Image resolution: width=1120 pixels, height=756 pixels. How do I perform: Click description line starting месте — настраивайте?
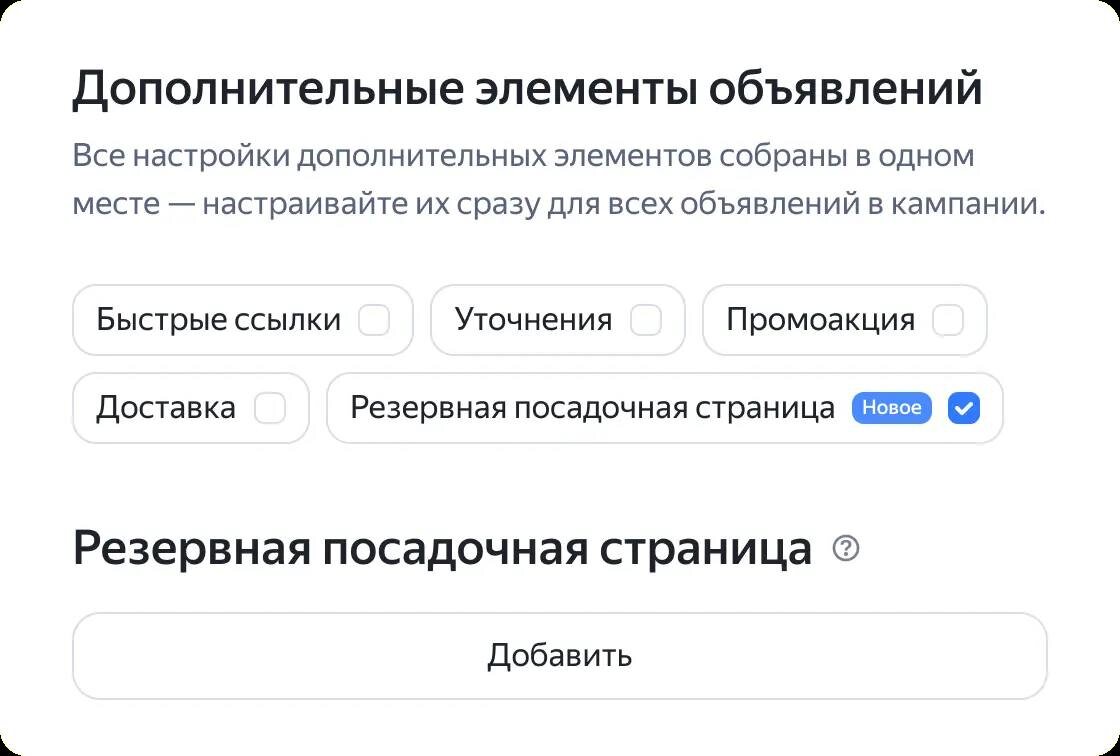(x=559, y=204)
